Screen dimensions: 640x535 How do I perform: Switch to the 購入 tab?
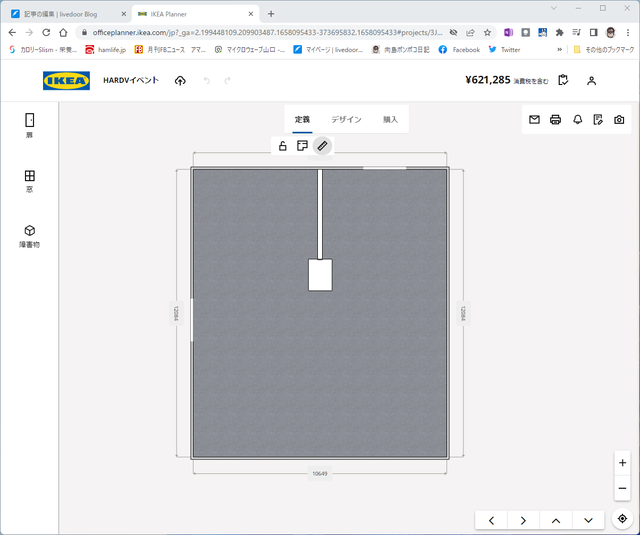390,120
